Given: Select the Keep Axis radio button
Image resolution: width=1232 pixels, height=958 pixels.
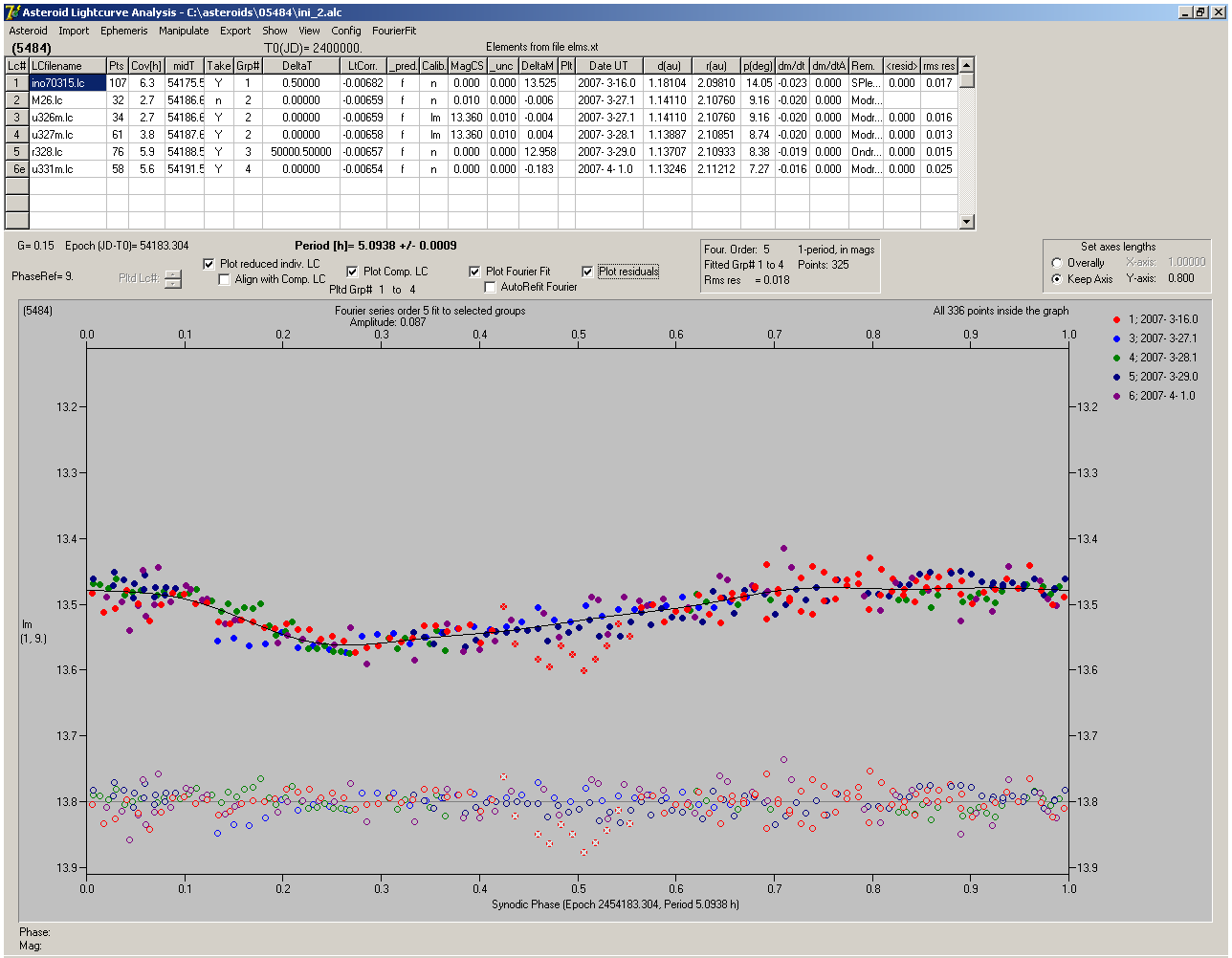Looking at the screenshot, I should 1057,279.
